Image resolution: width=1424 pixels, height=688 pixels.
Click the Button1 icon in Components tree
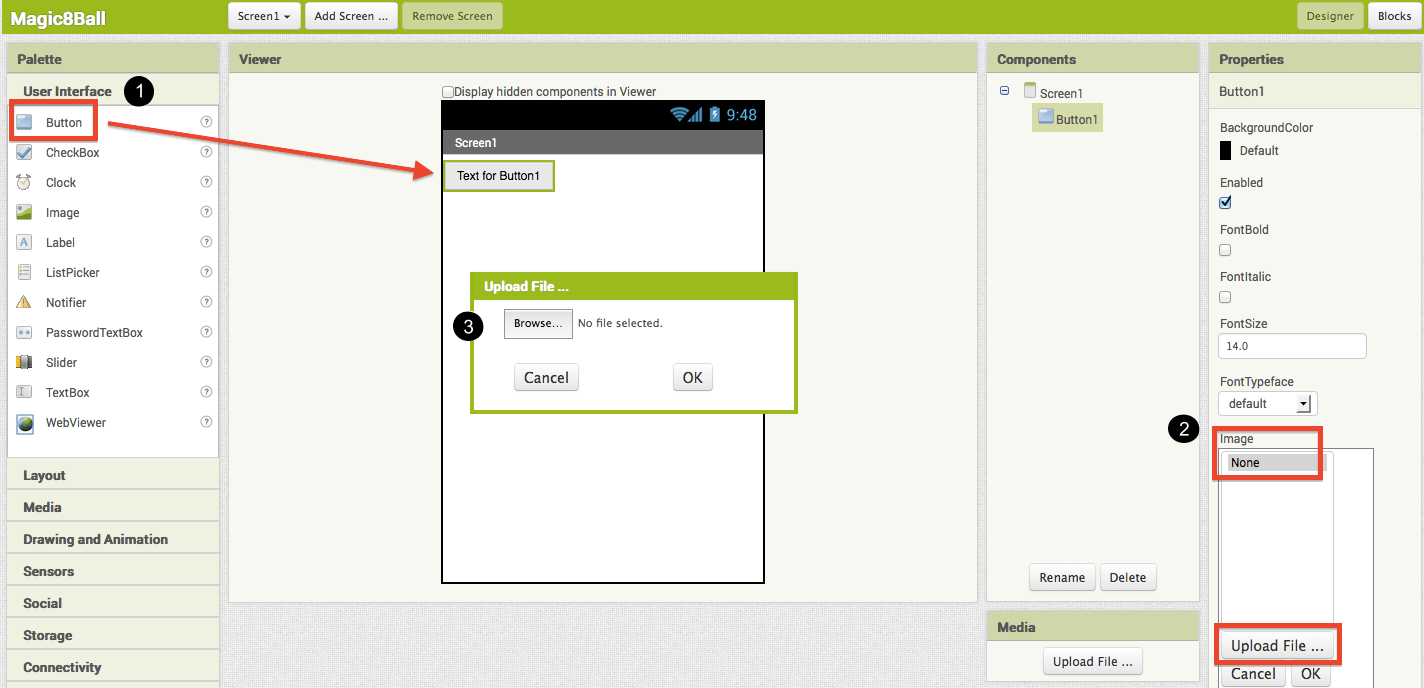pyautogui.click(x=1046, y=117)
